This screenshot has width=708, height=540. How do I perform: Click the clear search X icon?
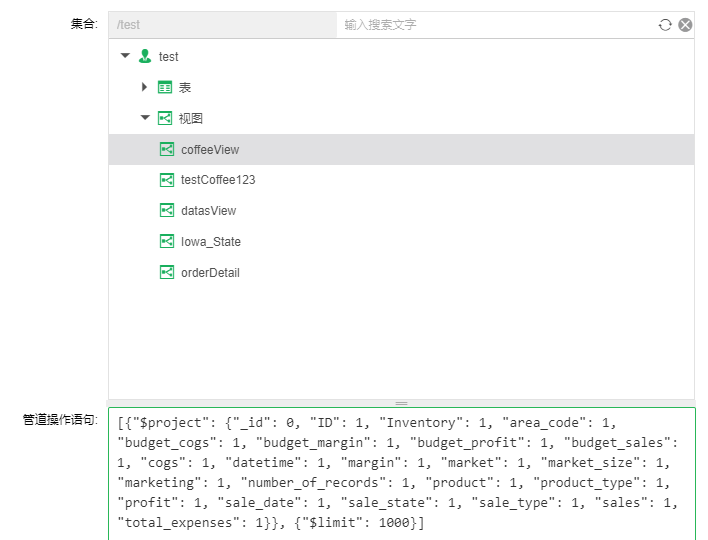click(x=685, y=25)
